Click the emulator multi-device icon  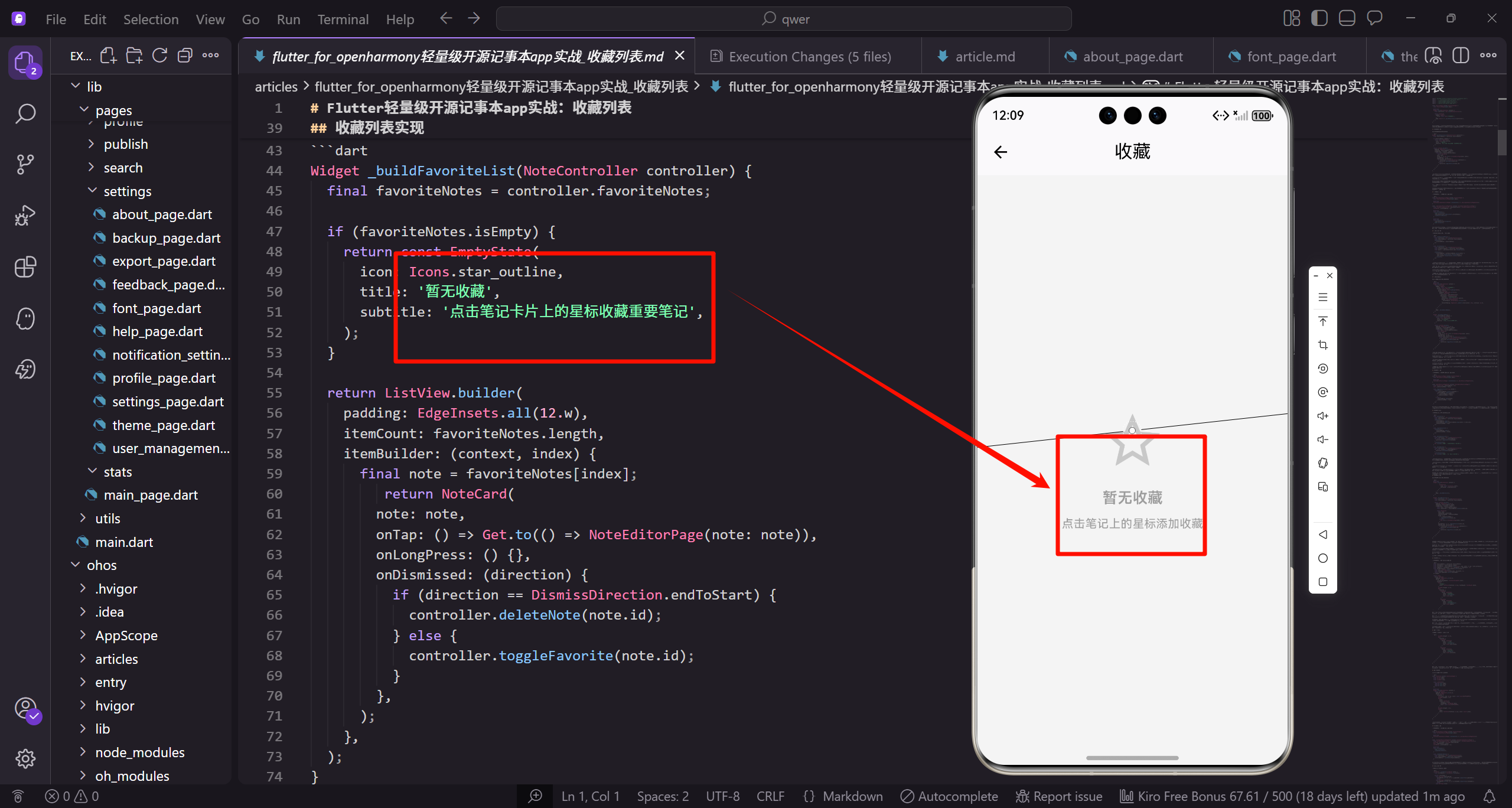(x=1323, y=487)
